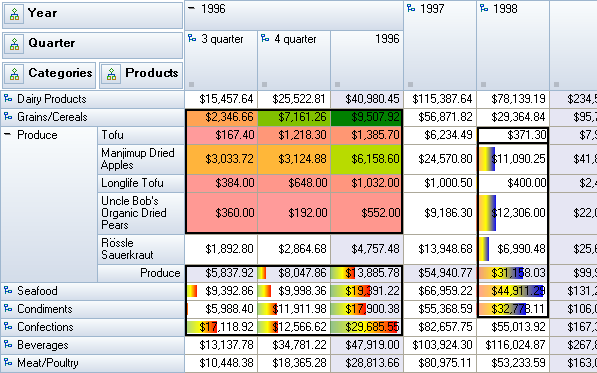Click the dark green $9,507.92 cell

point(366,117)
